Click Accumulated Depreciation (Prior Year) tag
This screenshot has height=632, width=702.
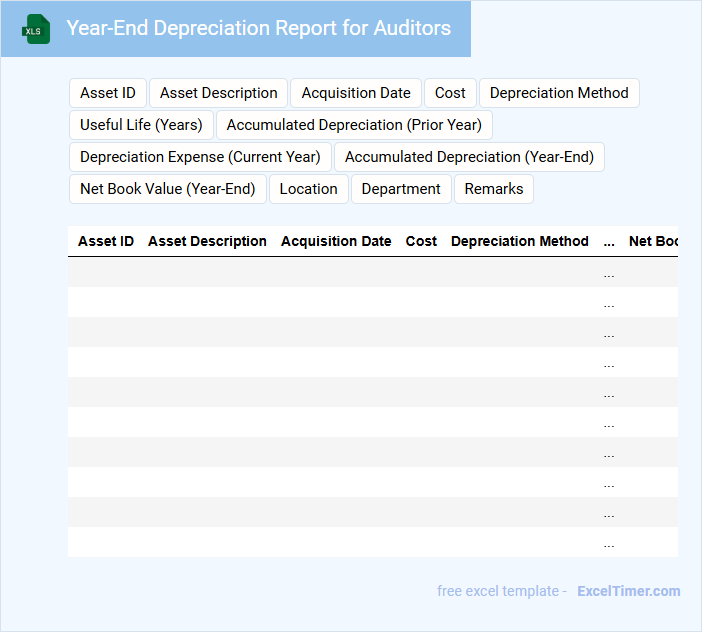(x=354, y=125)
